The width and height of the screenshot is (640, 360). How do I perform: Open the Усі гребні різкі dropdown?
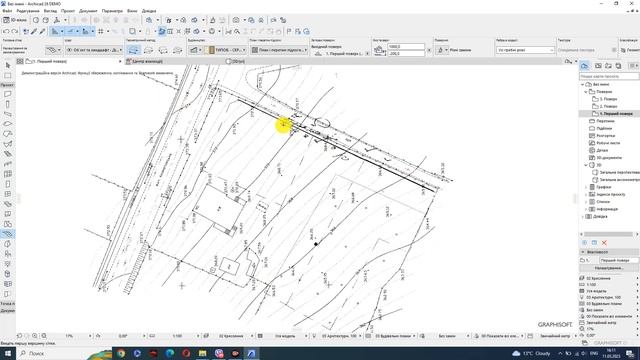(x=525, y=50)
